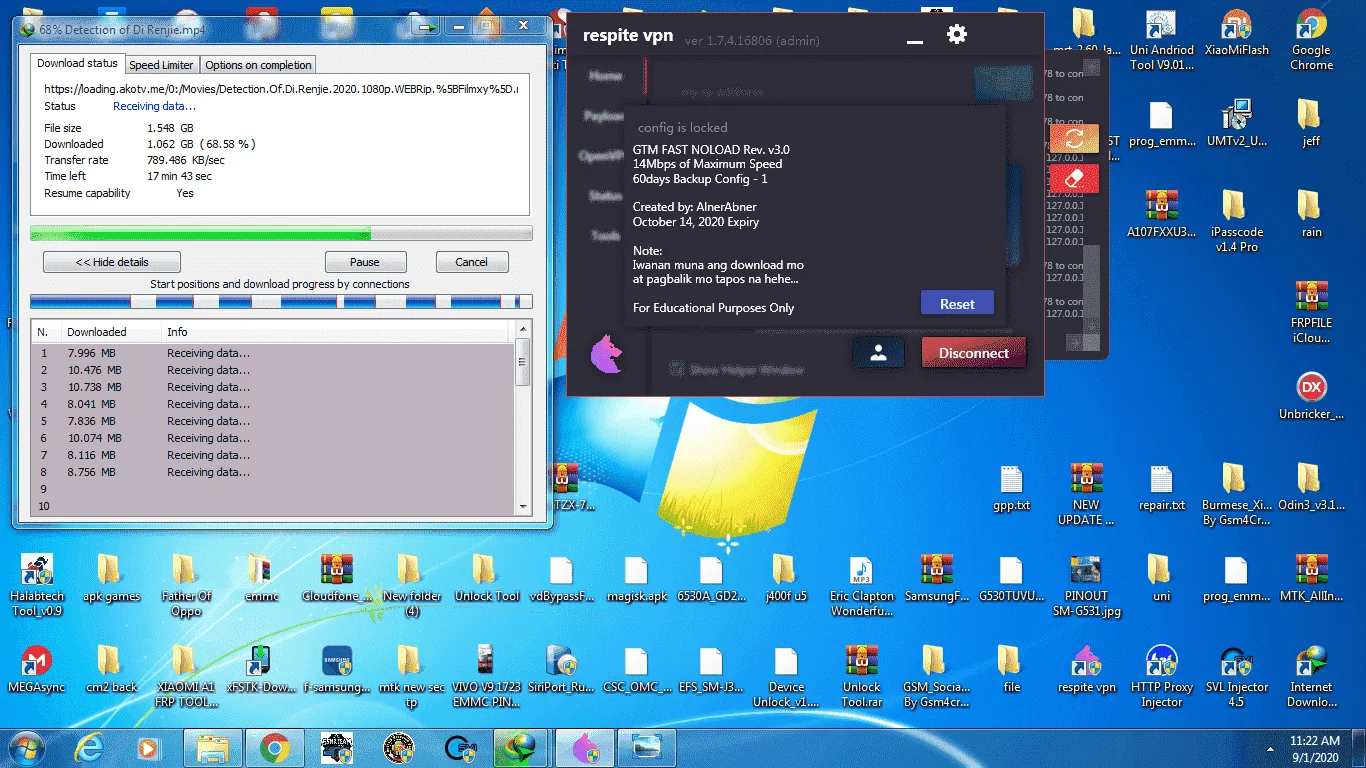Open the Options on completion tab

259,65
